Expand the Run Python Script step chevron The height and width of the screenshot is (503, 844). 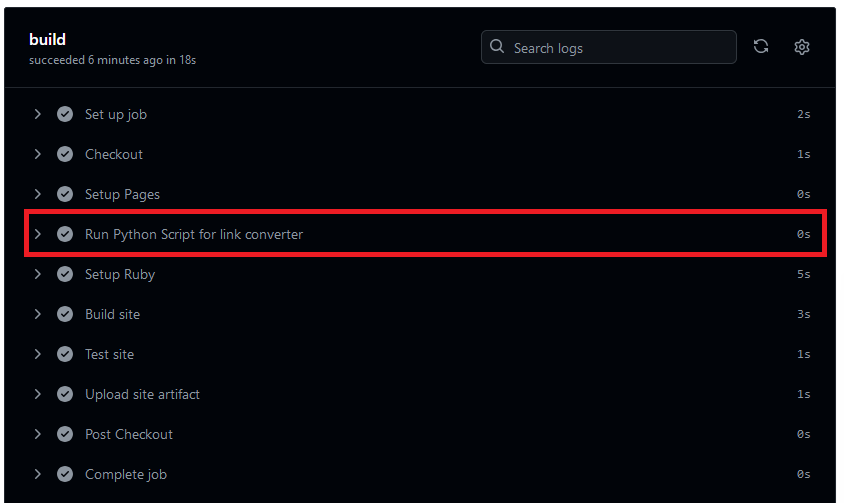37,234
